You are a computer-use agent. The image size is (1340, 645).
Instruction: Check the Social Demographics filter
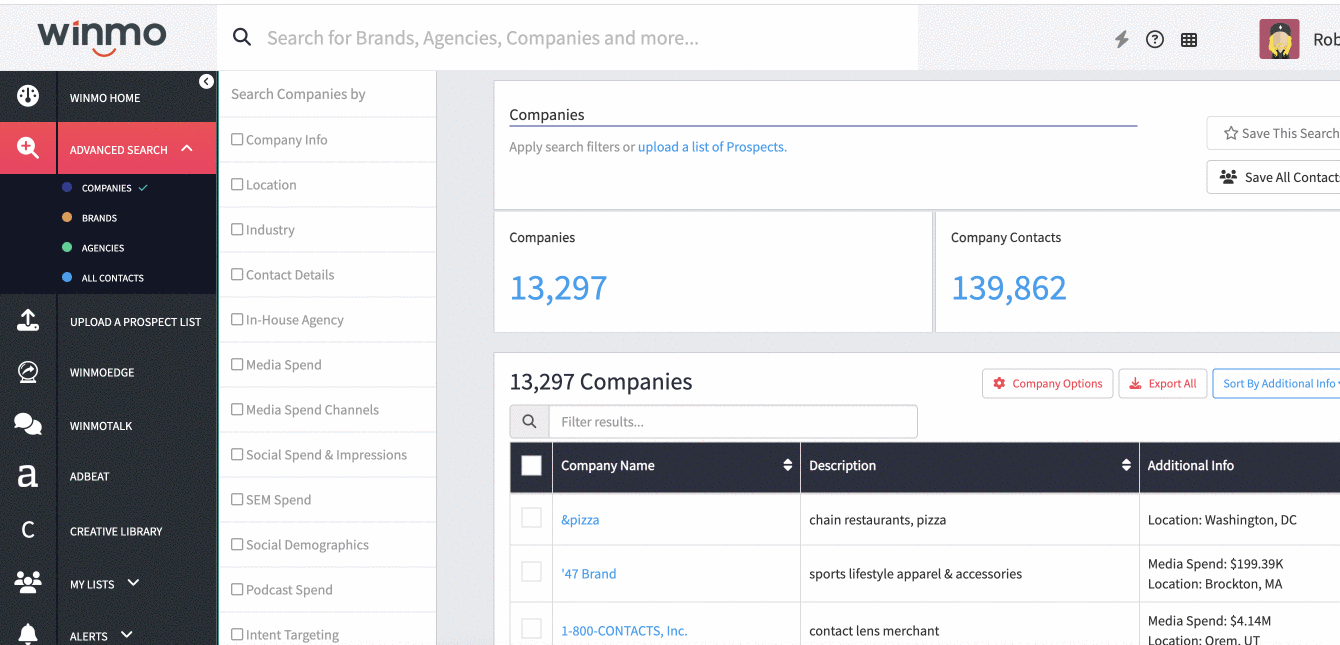pos(237,545)
